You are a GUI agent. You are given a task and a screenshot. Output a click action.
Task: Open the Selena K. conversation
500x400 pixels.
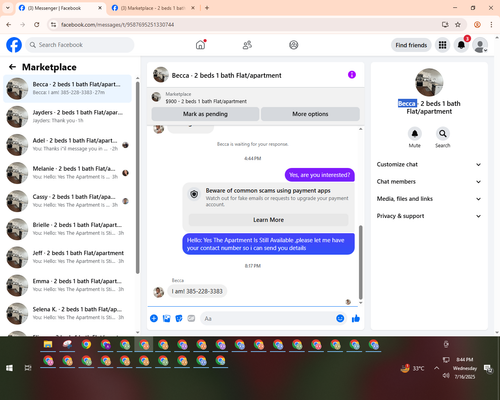click(x=67, y=314)
